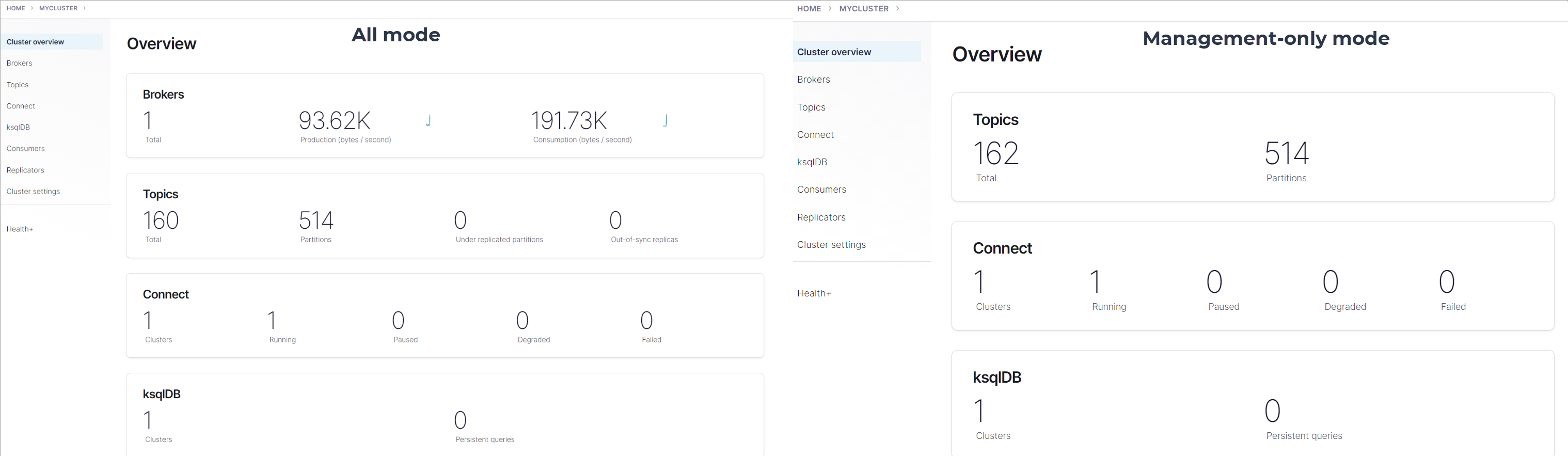Click the 162 total topics figure

(x=995, y=153)
